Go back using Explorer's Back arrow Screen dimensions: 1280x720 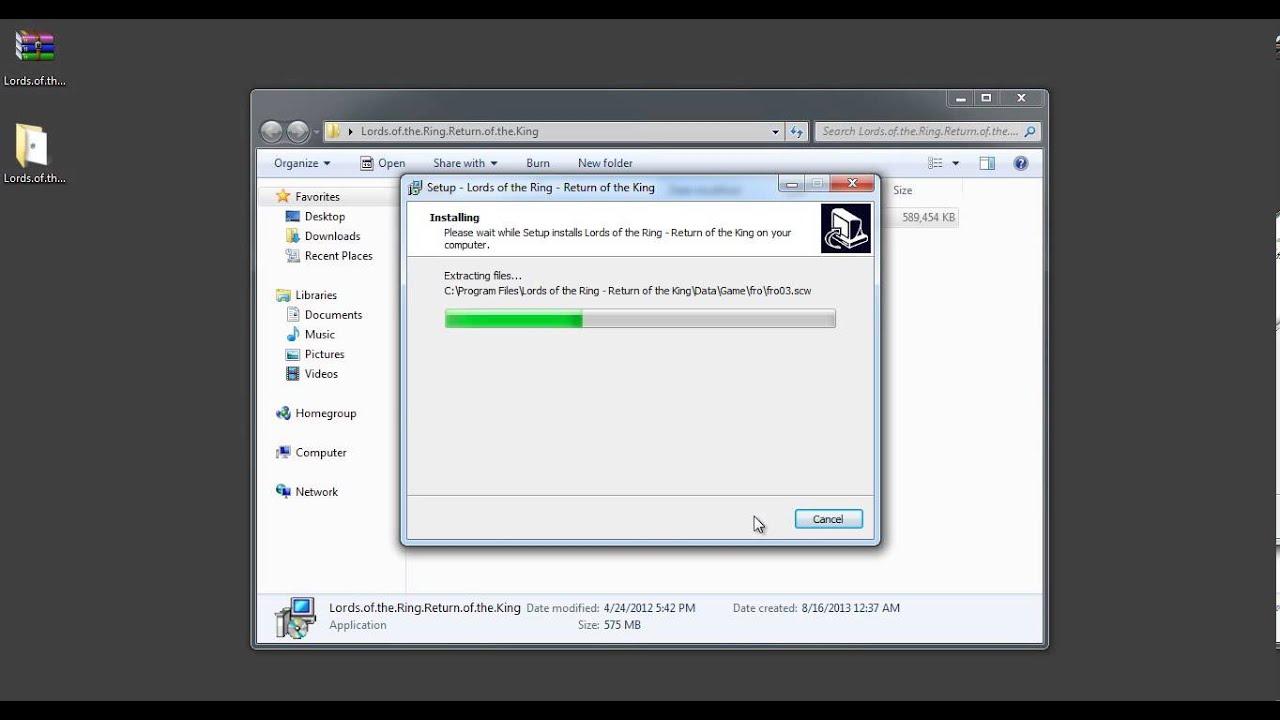click(271, 132)
